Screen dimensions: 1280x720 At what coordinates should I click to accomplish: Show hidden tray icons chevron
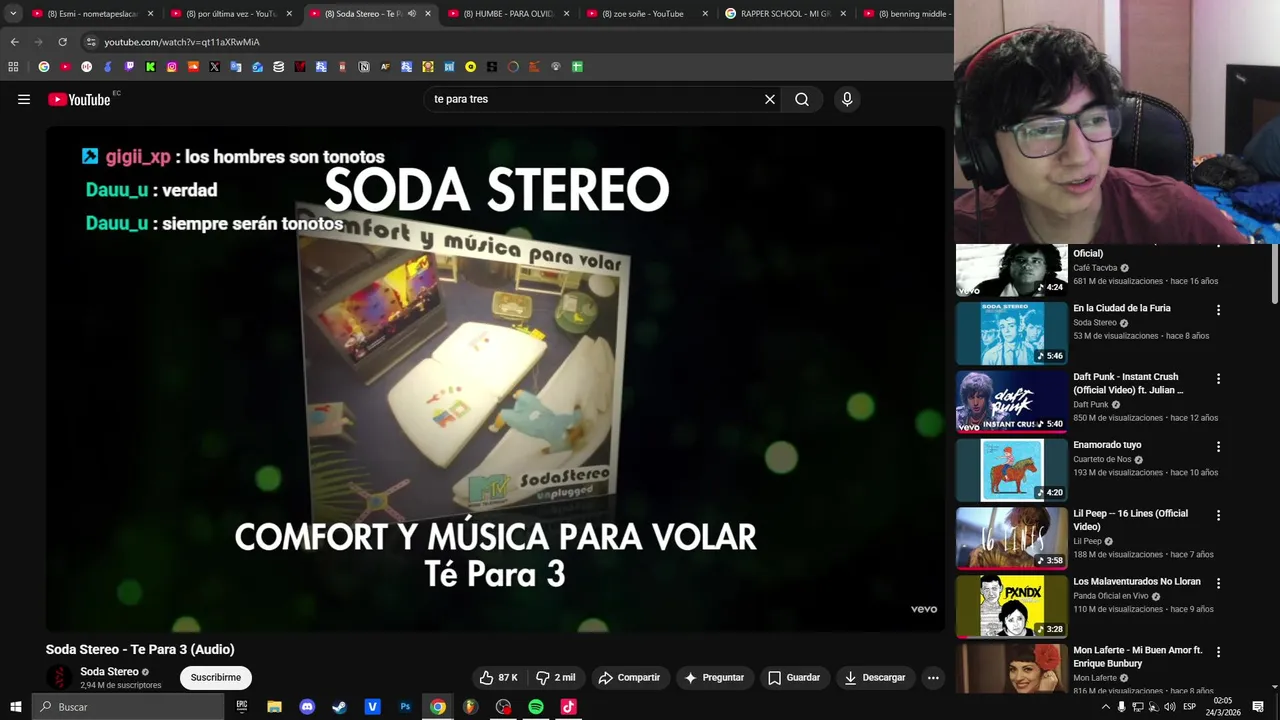pos(1105,707)
